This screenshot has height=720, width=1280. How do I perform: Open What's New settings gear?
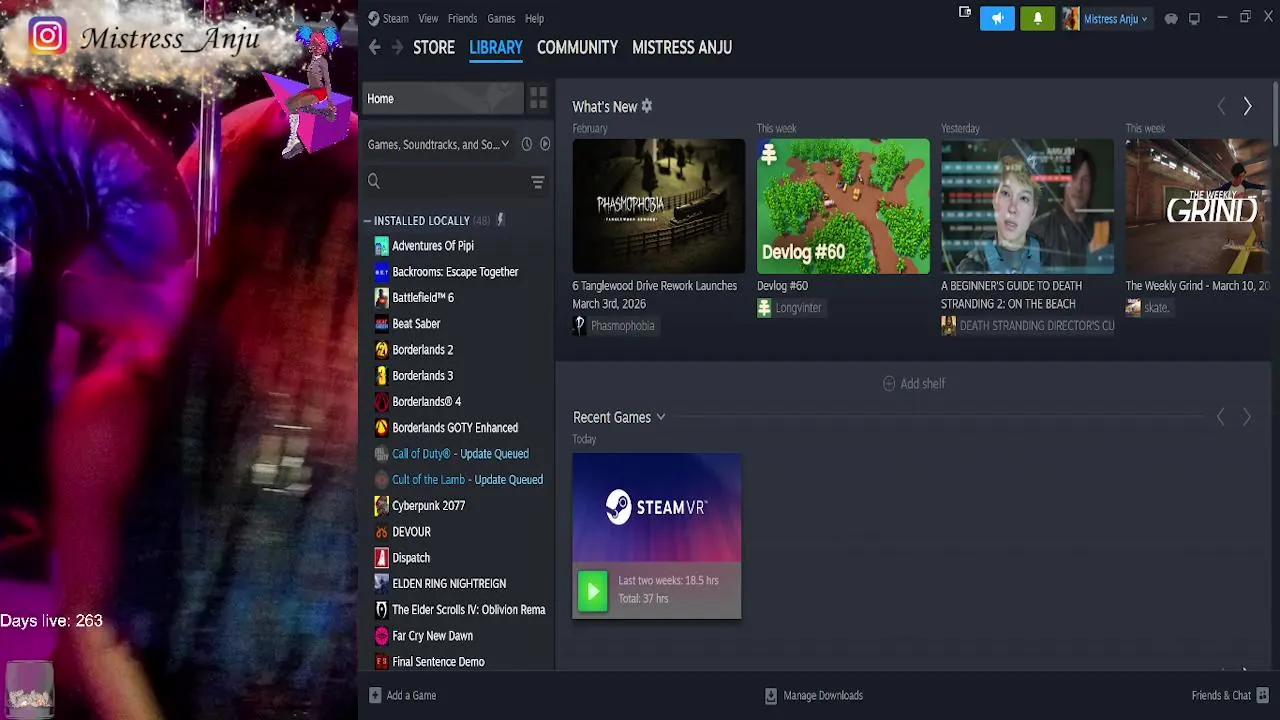click(647, 106)
